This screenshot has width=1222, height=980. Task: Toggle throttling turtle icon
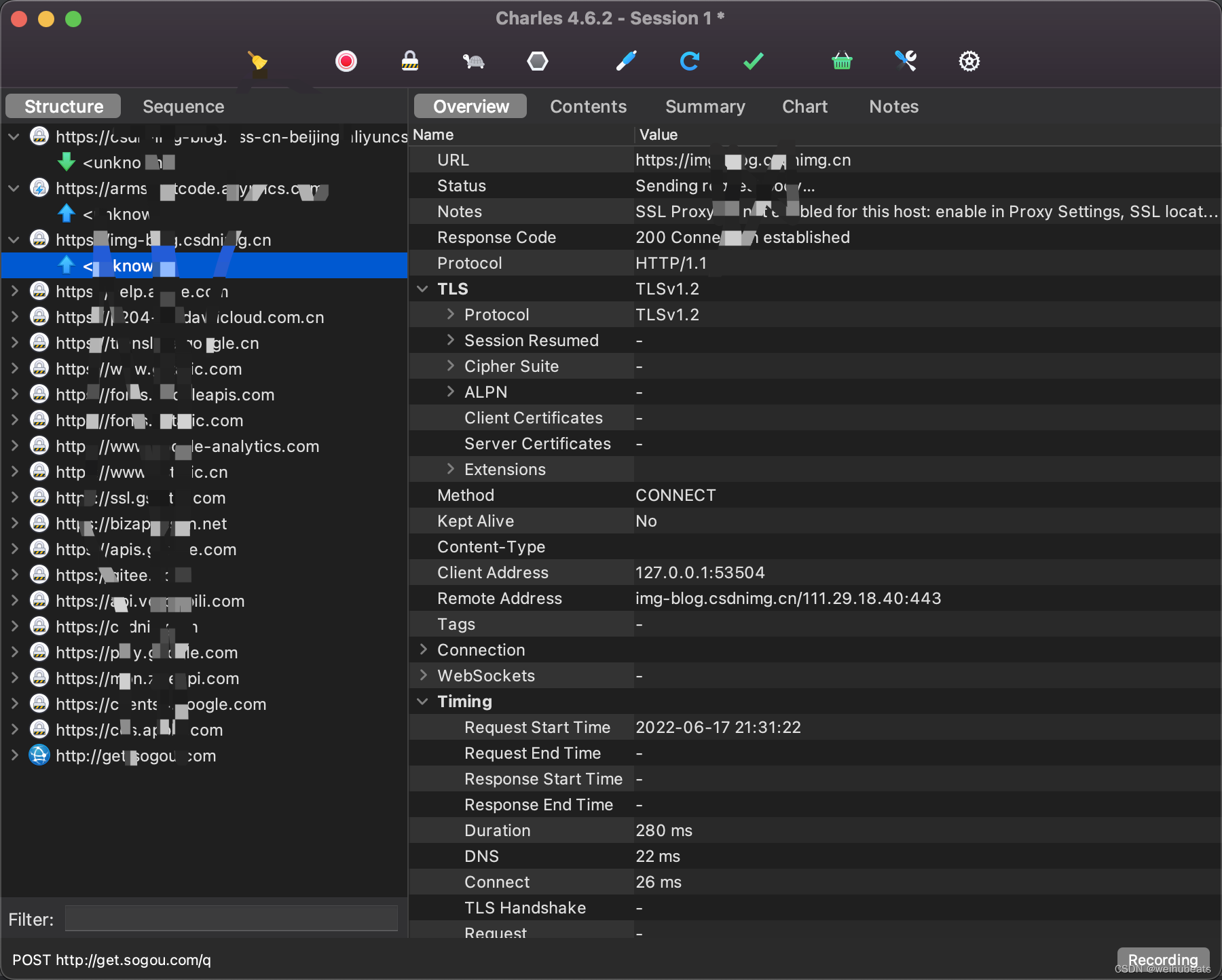(x=473, y=62)
